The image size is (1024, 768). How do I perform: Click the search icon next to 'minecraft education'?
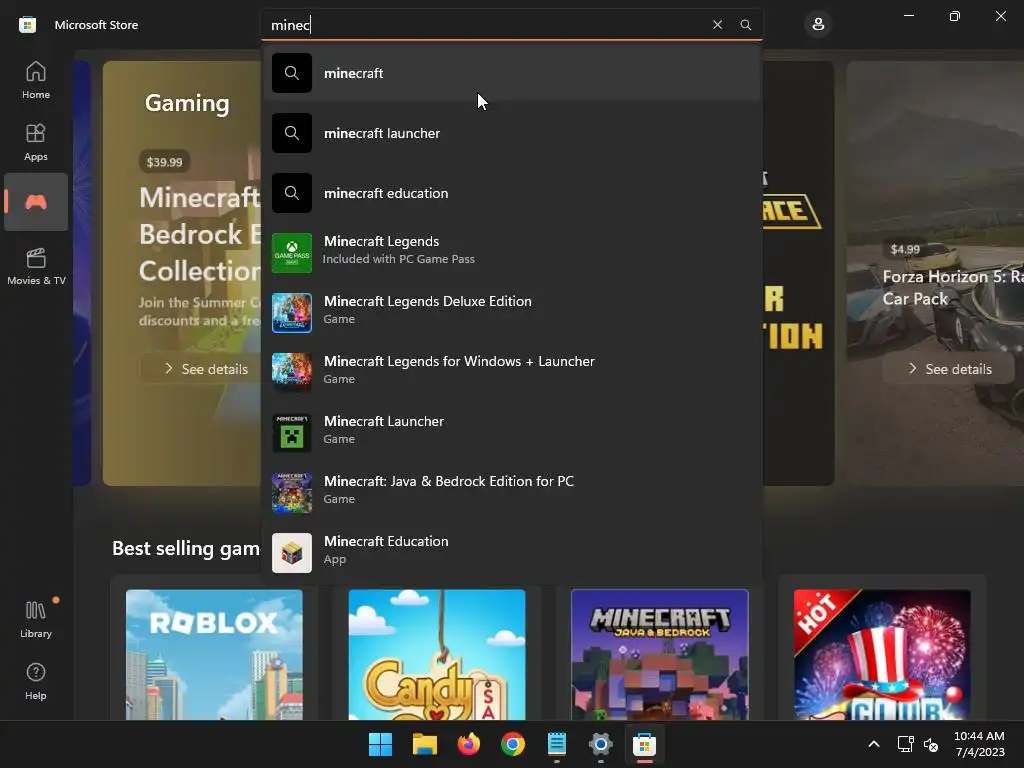292,193
